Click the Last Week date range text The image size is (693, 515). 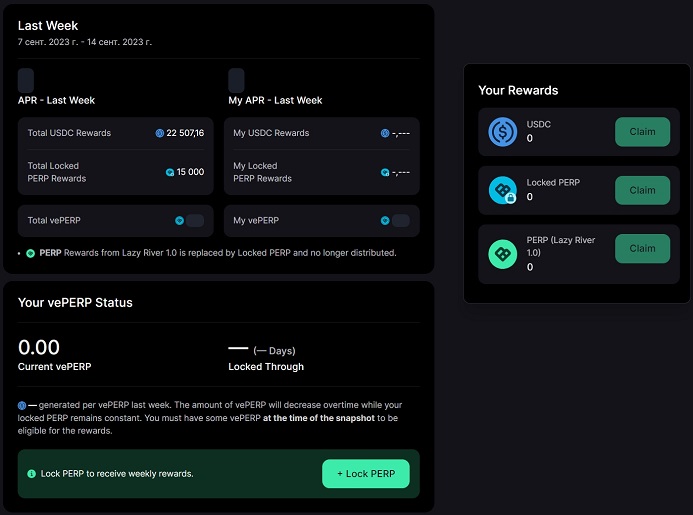coord(85,42)
